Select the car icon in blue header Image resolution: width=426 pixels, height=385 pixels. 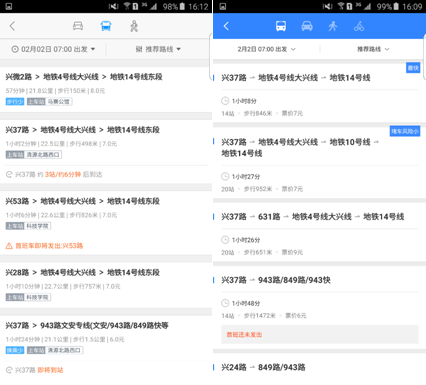tap(307, 26)
